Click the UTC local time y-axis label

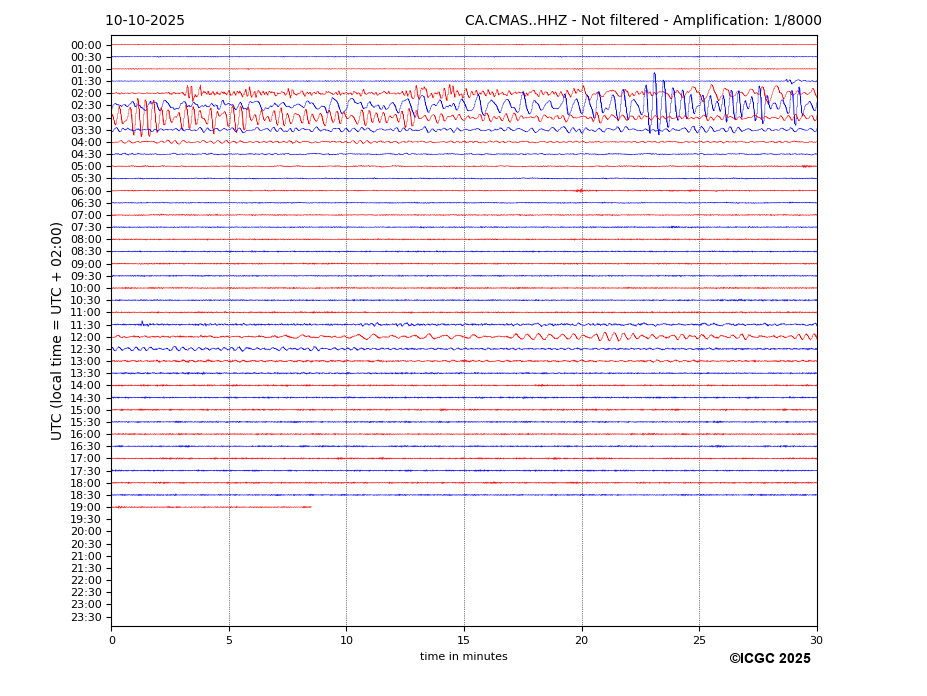pyautogui.click(x=58, y=330)
